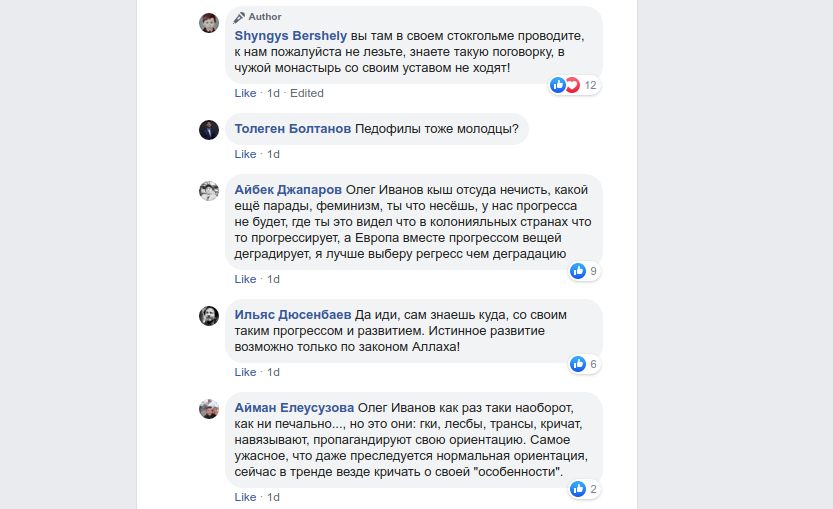
Task: Open like reactions with count 9
Action: (584, 271)
